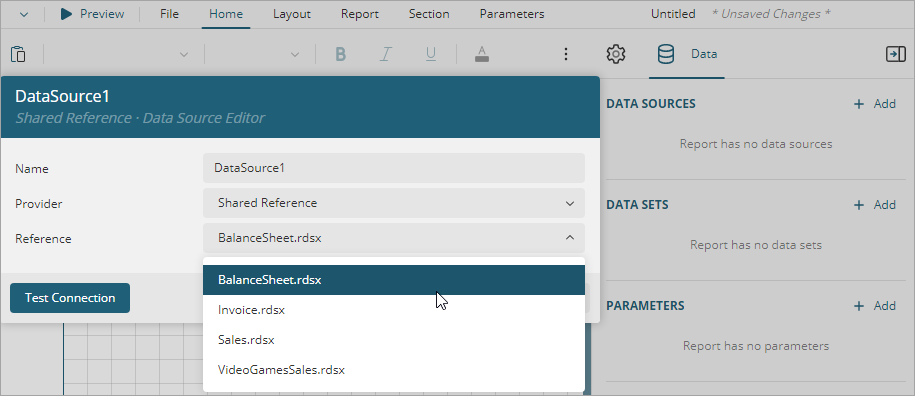Image resolution: width=915 pixels, height=396 pixels.
Task: Add a new parameter
Action: pos(874,306)
